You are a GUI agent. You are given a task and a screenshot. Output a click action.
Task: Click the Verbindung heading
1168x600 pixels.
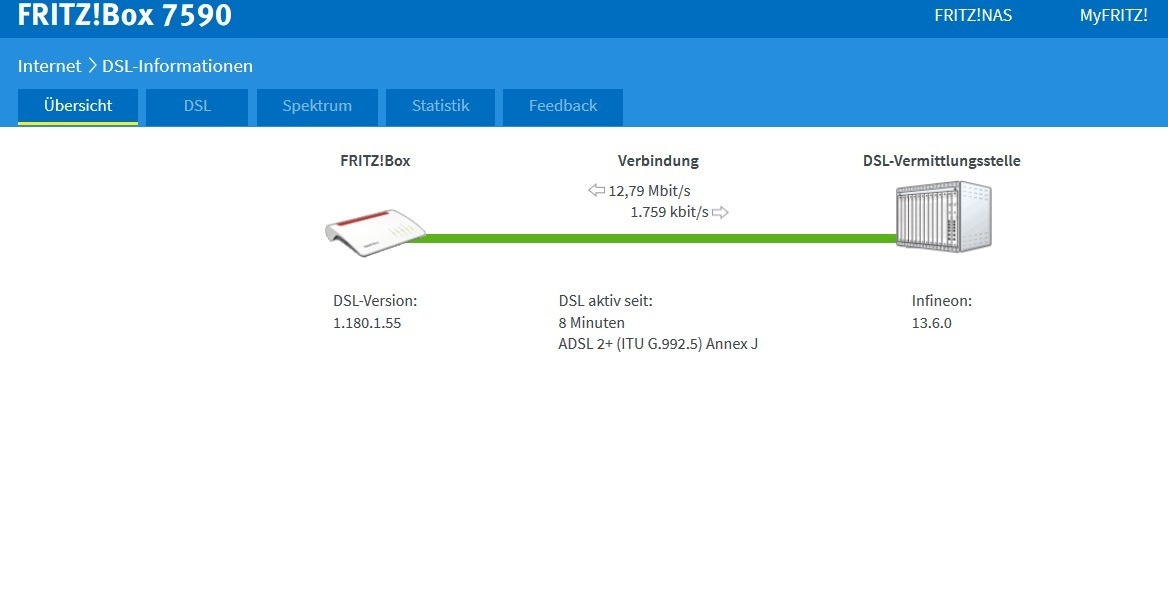pos(658,160)
